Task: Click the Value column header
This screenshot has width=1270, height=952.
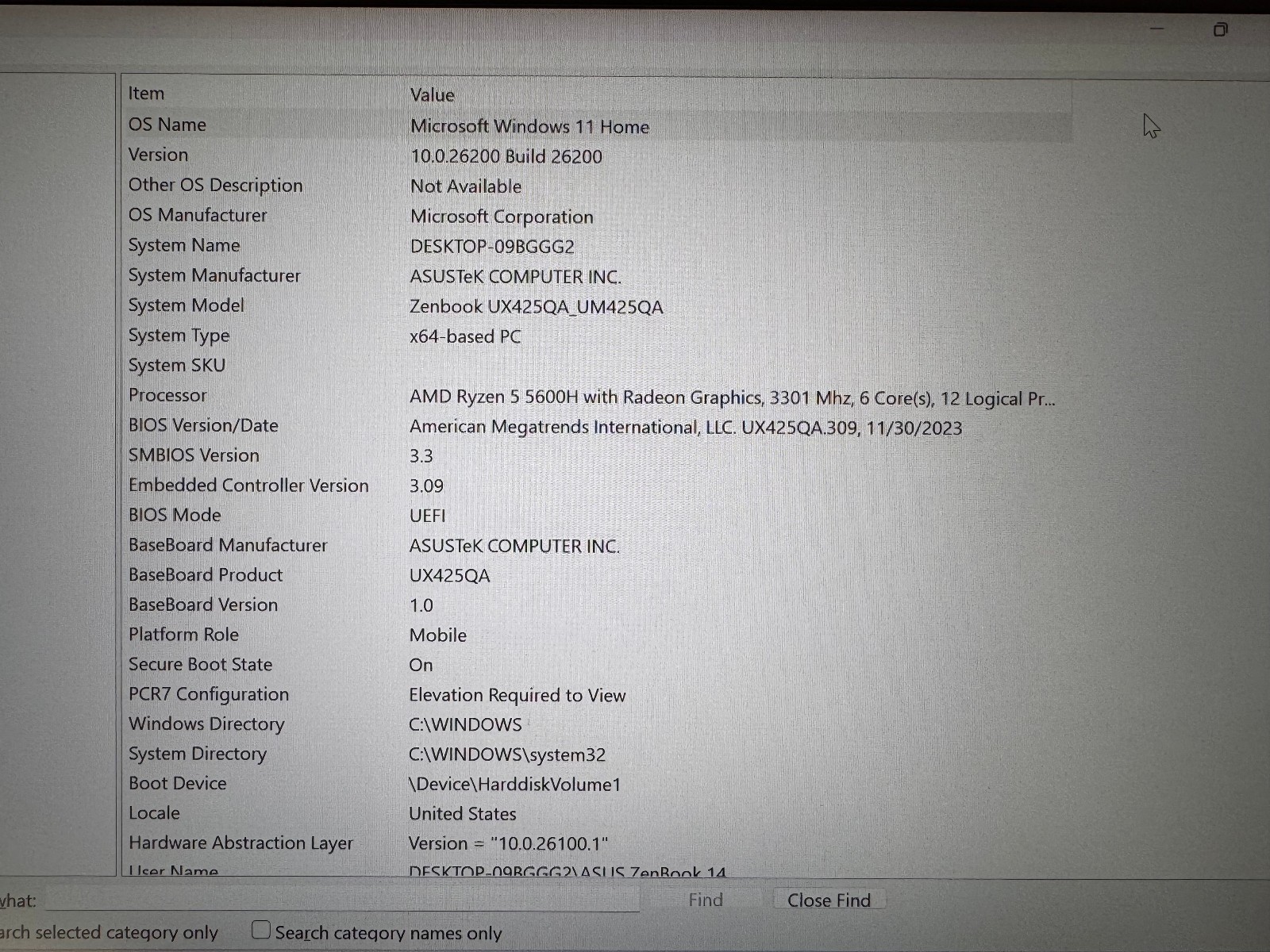Action: [432, 94]
